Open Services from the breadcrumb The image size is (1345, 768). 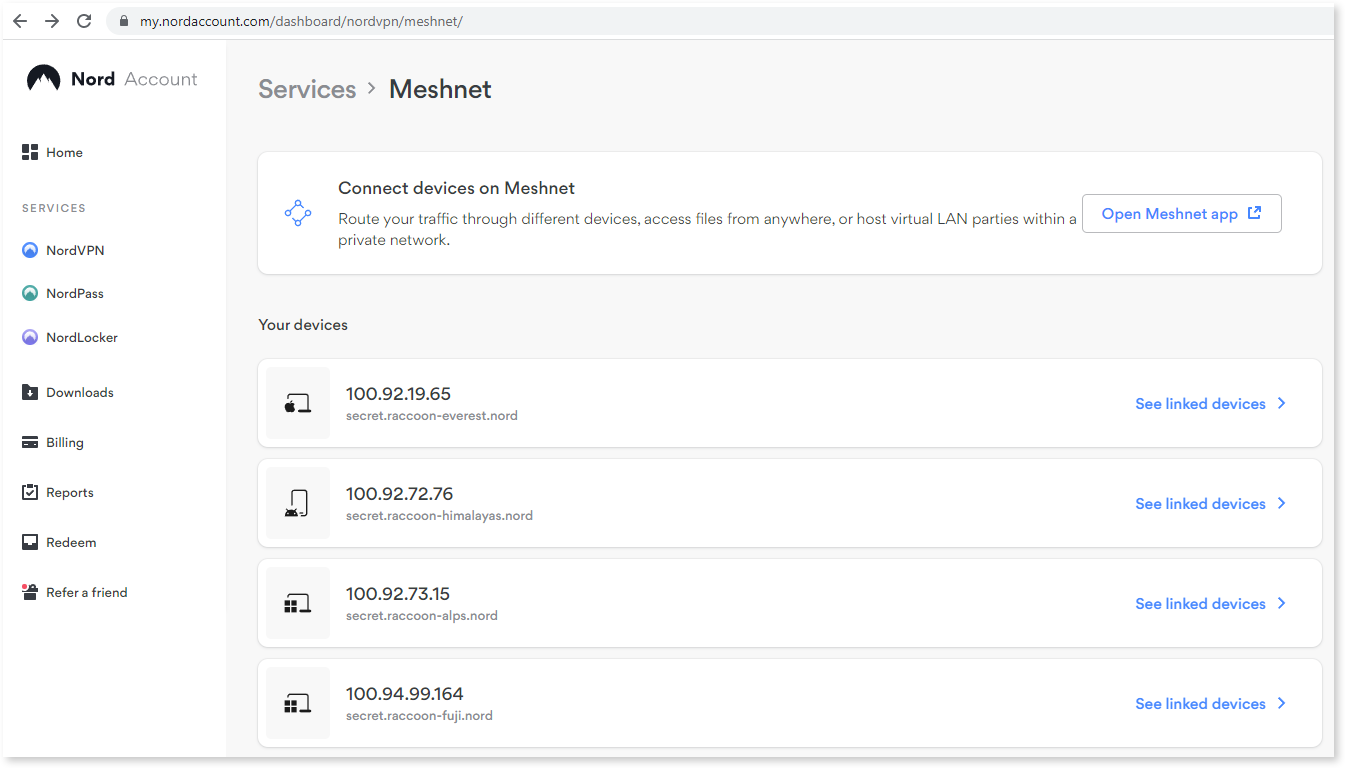[307, 89]
